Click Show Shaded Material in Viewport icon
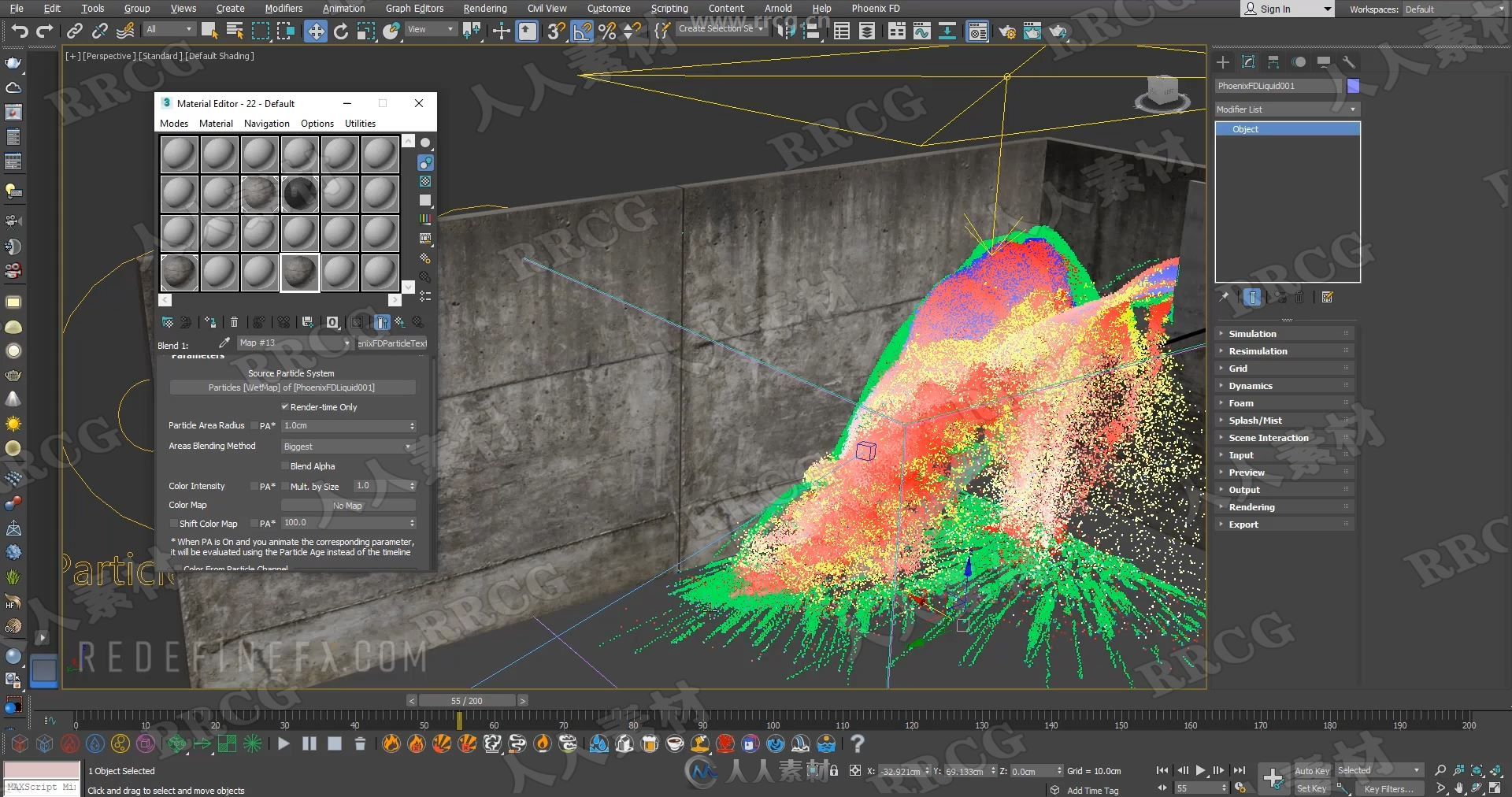The width and height of the screenshot is (1512, 797). click(x=357, y=322)
